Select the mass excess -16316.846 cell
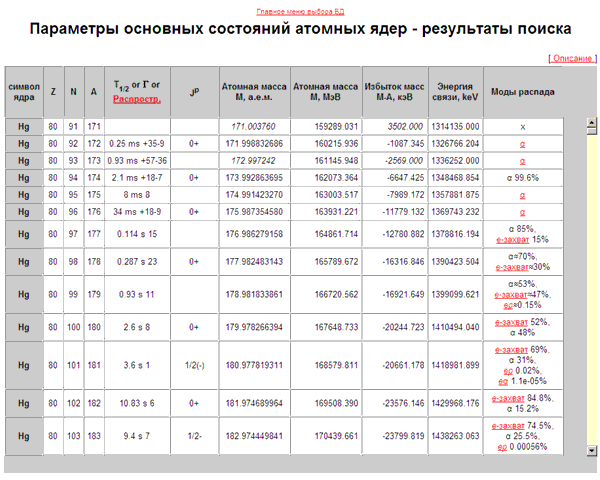This screenshot has width=600, height=480. point(395,262)
